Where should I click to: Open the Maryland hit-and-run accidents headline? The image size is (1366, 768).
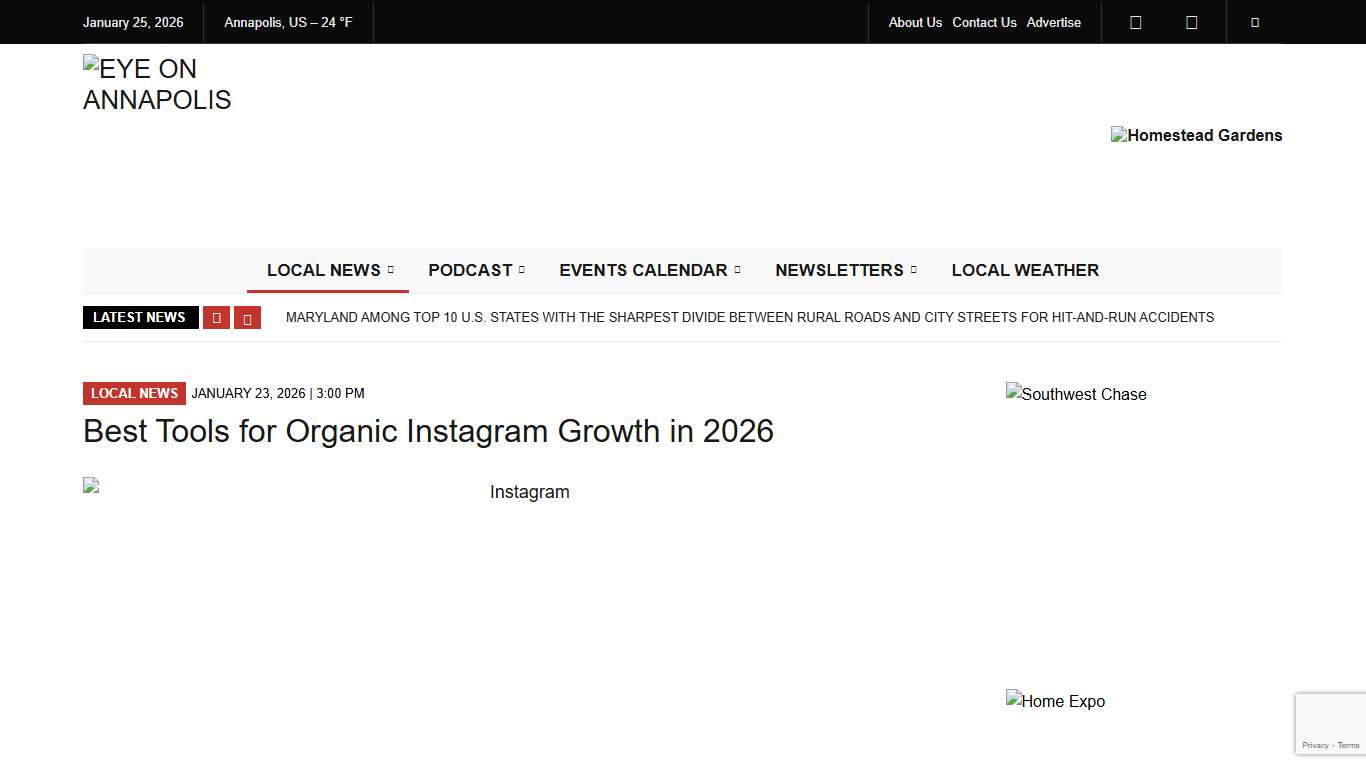coord(750,317)
